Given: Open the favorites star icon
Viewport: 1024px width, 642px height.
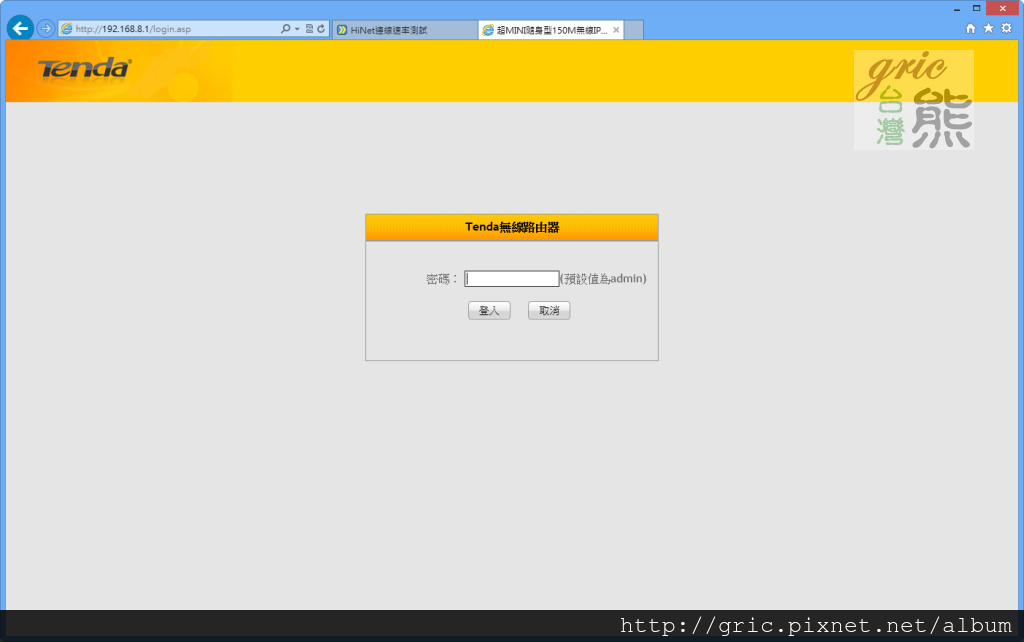Looking at the screenshot, I should pos(989,28).
